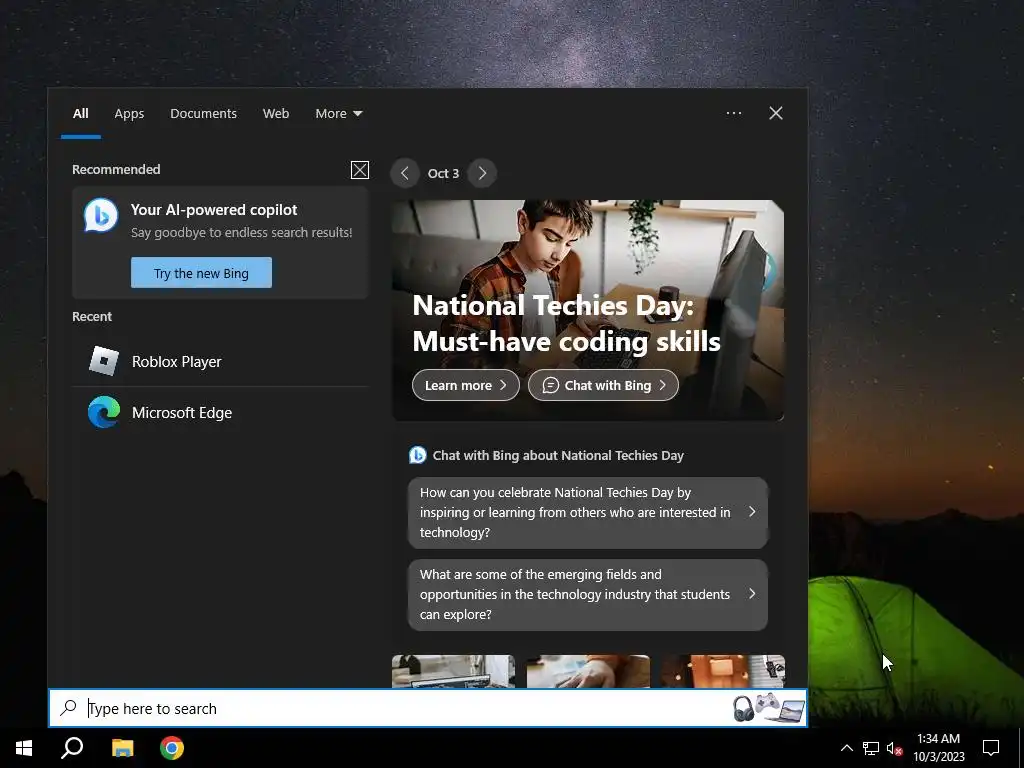Go to next day arrow
This screenshot has width=1024, height=768.
click(x=482, y=173)
